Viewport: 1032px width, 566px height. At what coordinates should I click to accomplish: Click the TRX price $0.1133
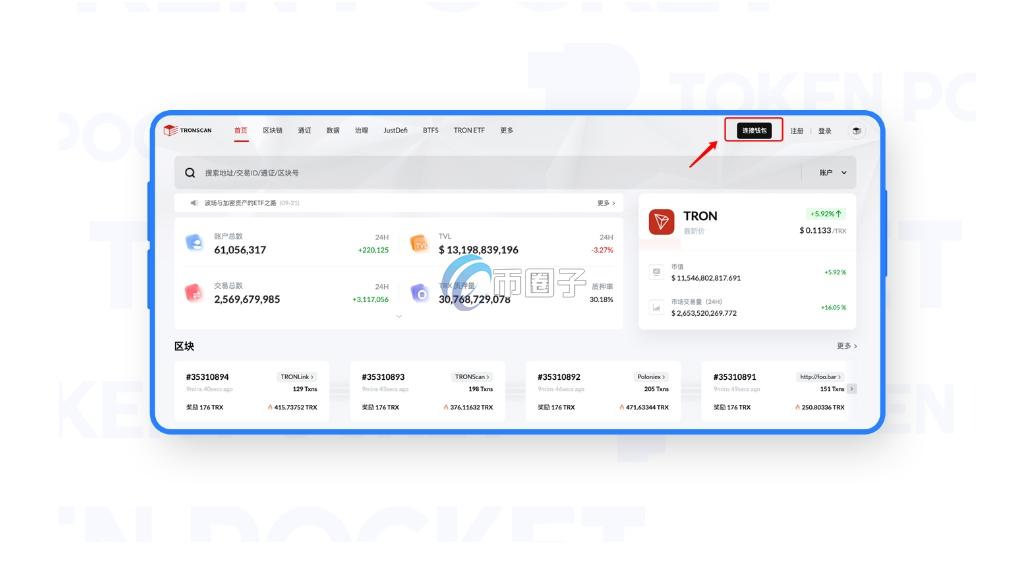pos(815,230)
